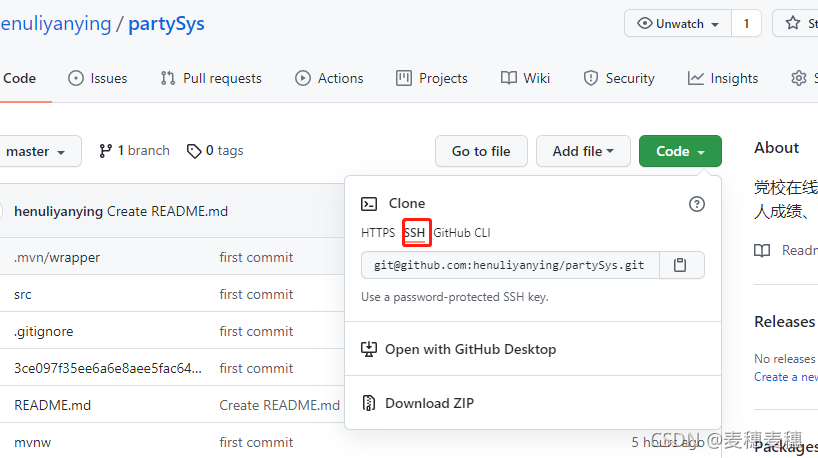Open the Insights tab
Viewport: 818px width, 458px height.
(723, 78)
